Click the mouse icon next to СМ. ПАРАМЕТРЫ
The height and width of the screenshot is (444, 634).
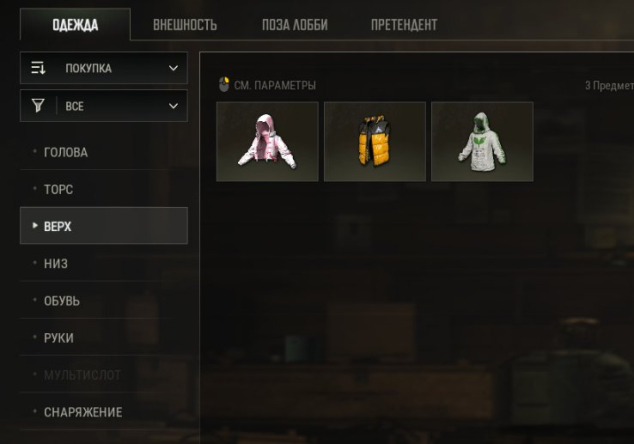coord(224,85)
